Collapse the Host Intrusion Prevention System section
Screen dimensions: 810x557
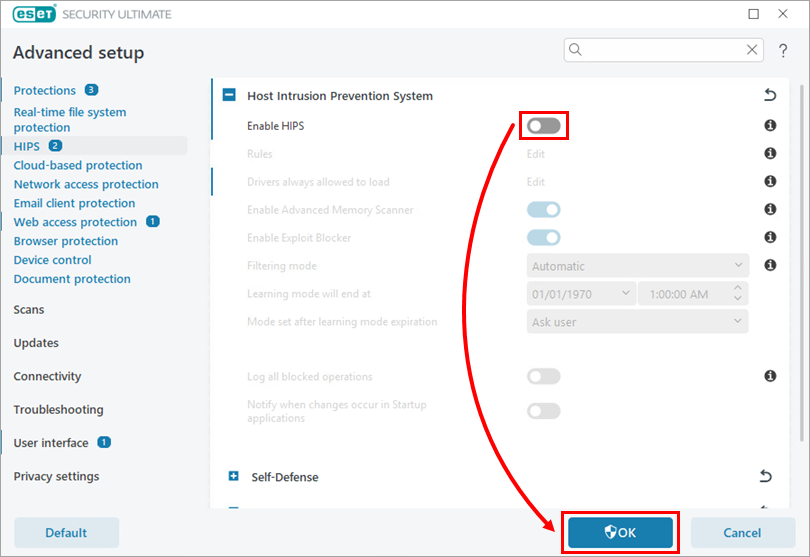click(x=229, y=96)
